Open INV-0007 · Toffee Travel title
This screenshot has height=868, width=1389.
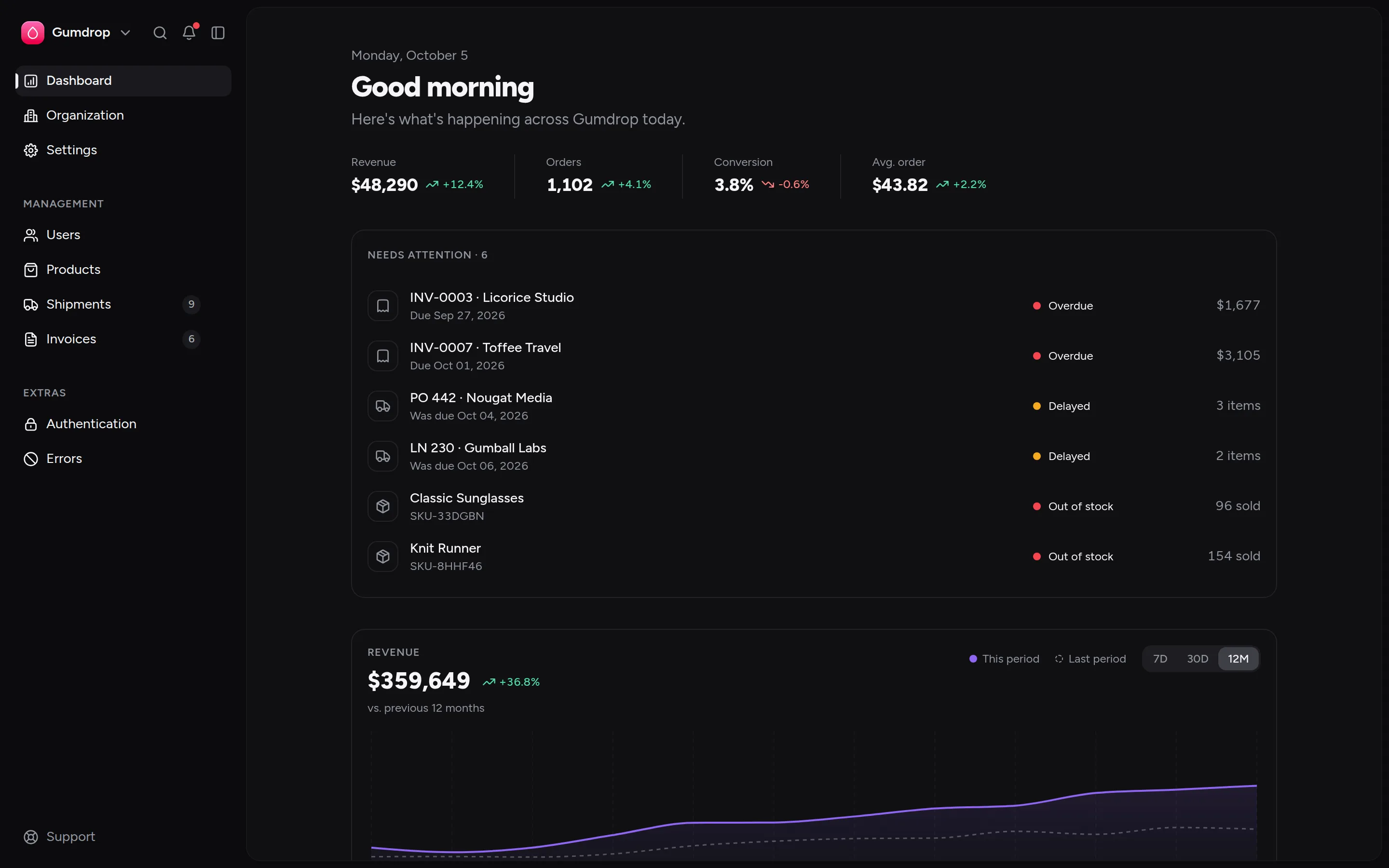point(486,348)
